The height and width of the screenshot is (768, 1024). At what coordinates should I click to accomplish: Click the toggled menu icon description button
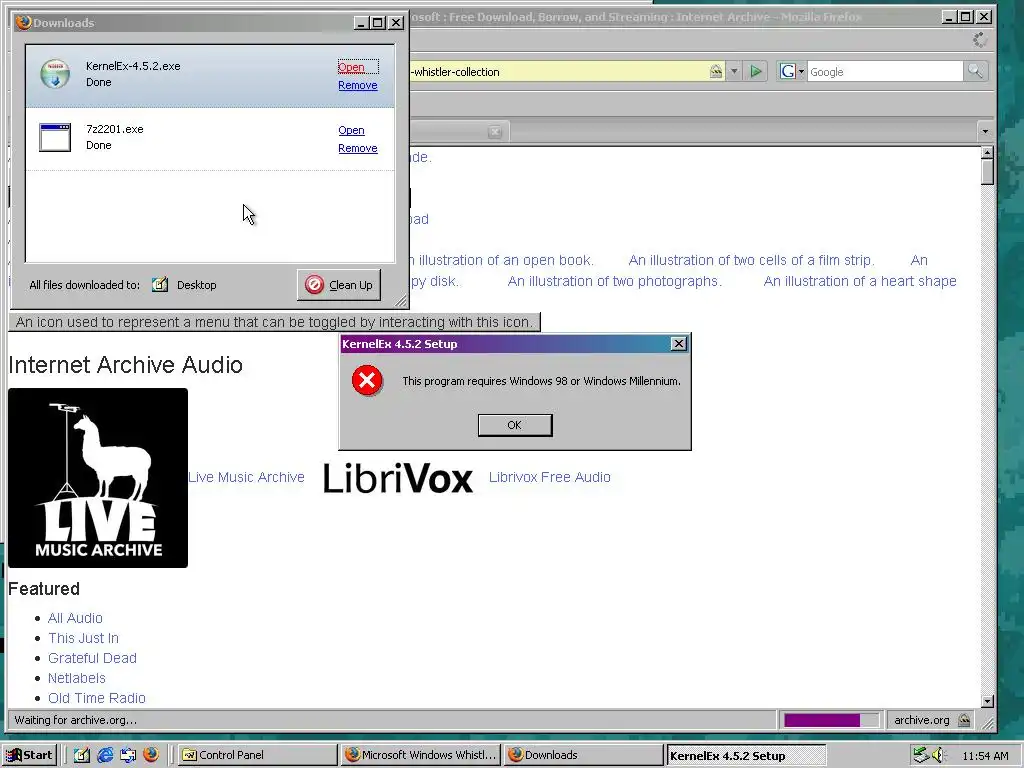tap(274, 322)
